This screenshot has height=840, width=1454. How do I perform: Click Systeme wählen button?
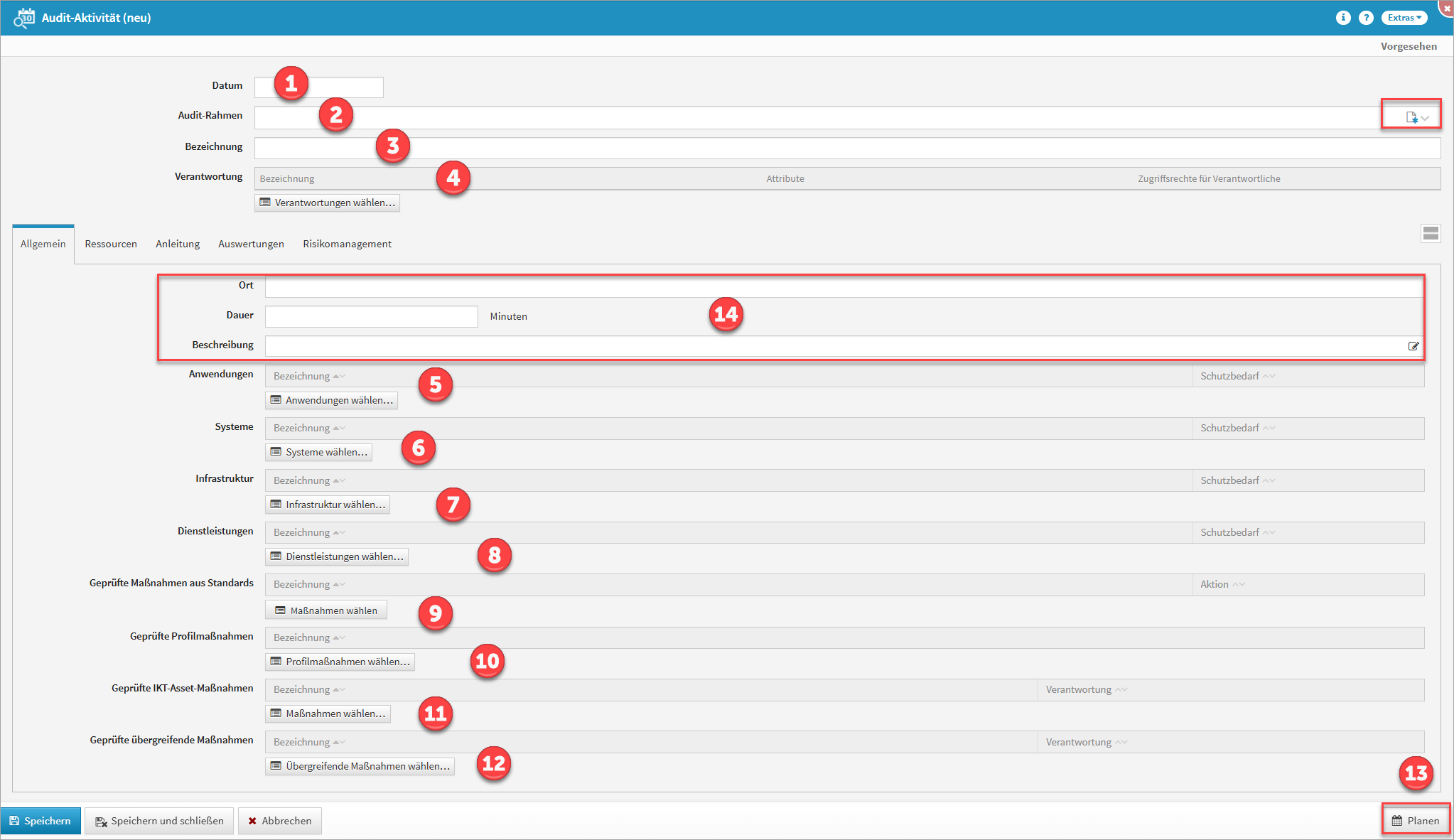[x=318, y=452]
